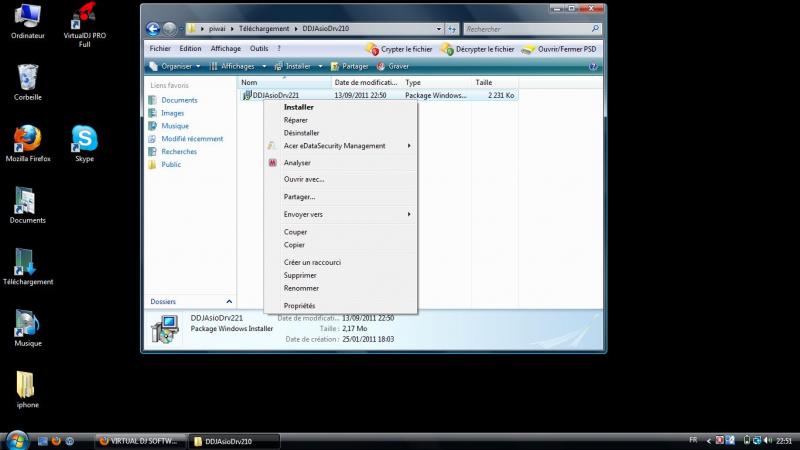Click the Décrypter le fichier button
Viewport: 800px width, 450px height.
coord(478,49)
